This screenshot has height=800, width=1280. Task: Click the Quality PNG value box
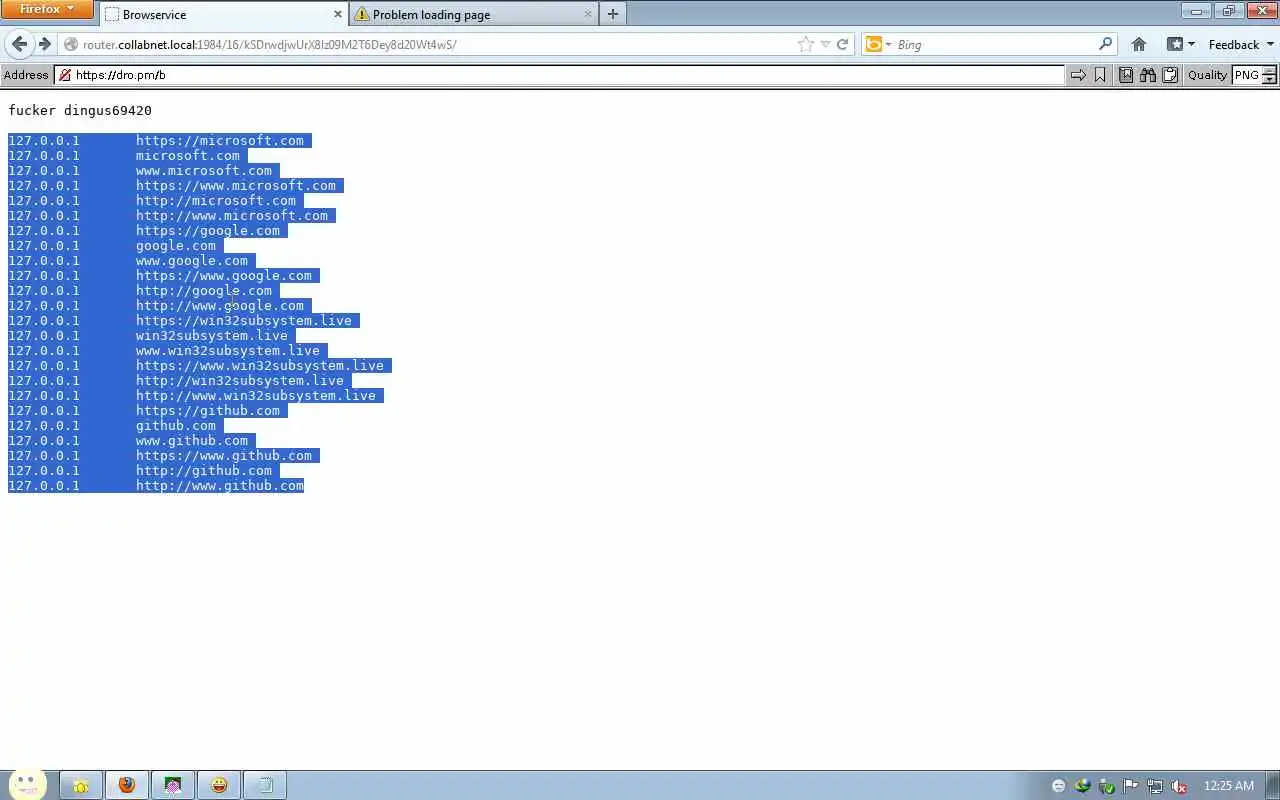[x=1247, y=75]
